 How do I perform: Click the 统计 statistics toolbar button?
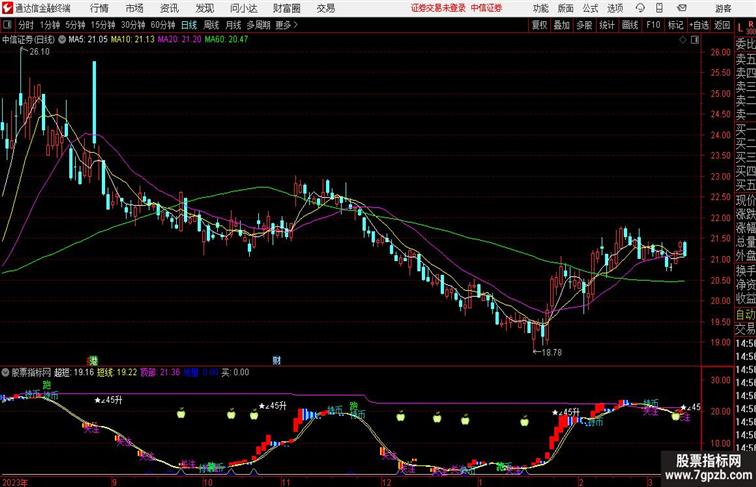pos(607,25)
